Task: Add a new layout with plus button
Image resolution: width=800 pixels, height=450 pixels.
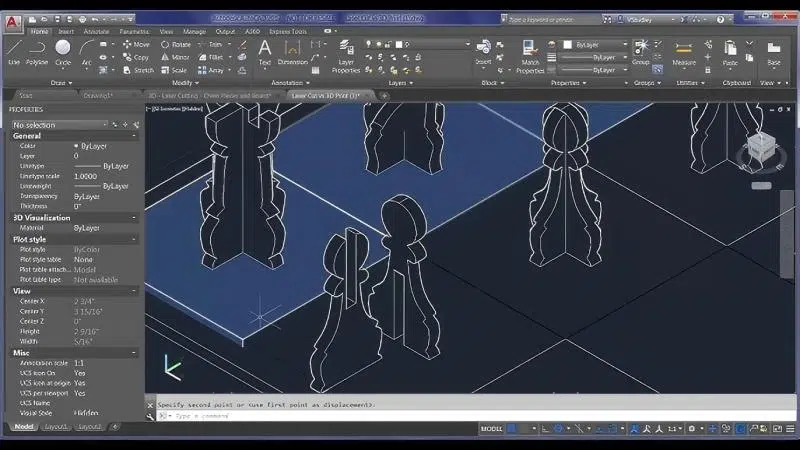Action: [115, 427]
